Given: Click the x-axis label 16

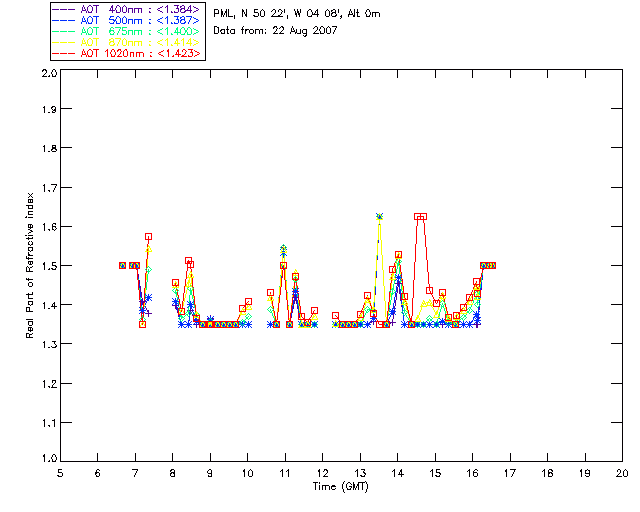Looking at the screenshot, I should (472, 473).
